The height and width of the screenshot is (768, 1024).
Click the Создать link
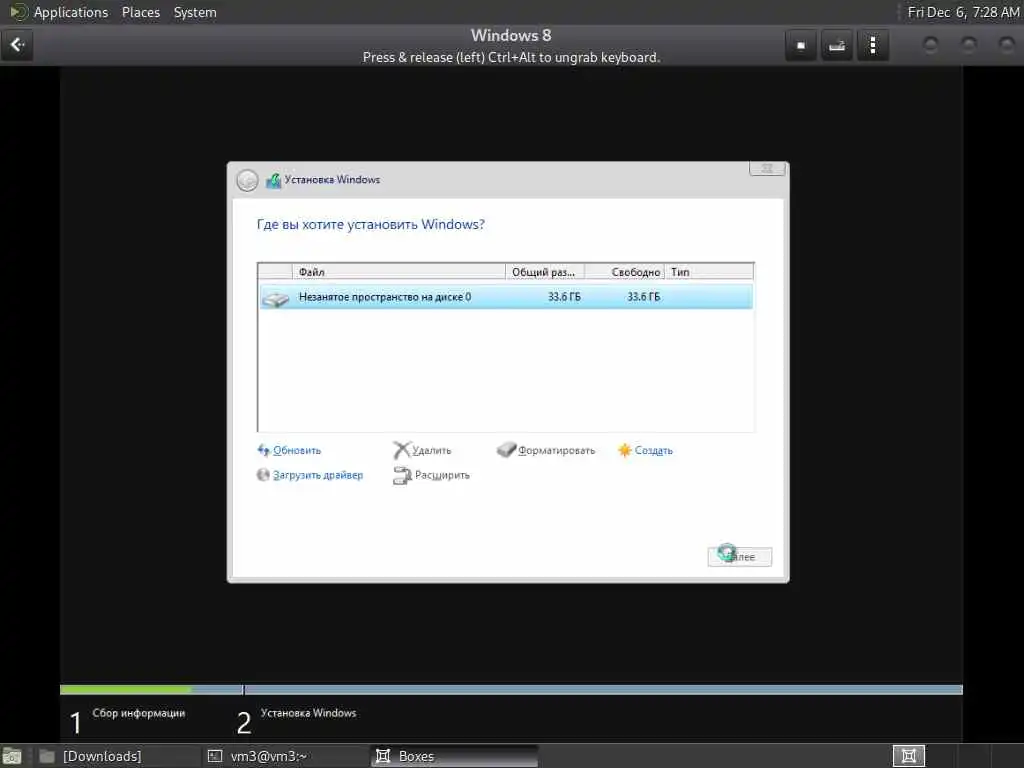coord(654,451)
